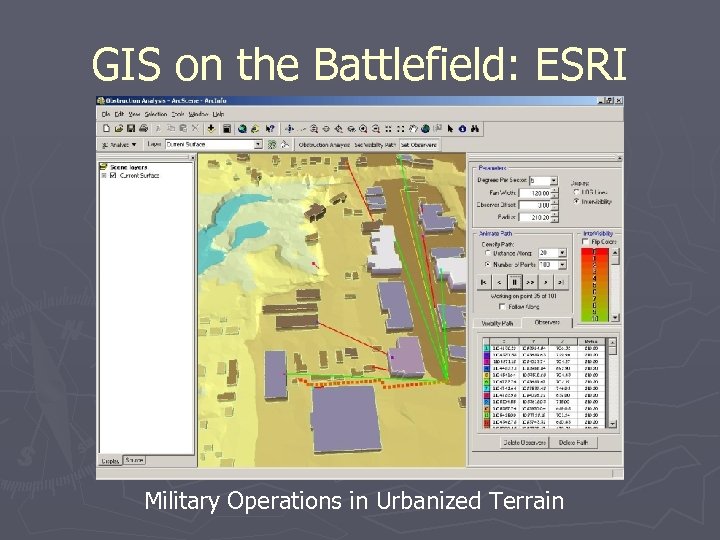Screen dimensions: 720x540
Task: Open the Degrees Per Sector dropdown
Action: click(x=553, y=181)
